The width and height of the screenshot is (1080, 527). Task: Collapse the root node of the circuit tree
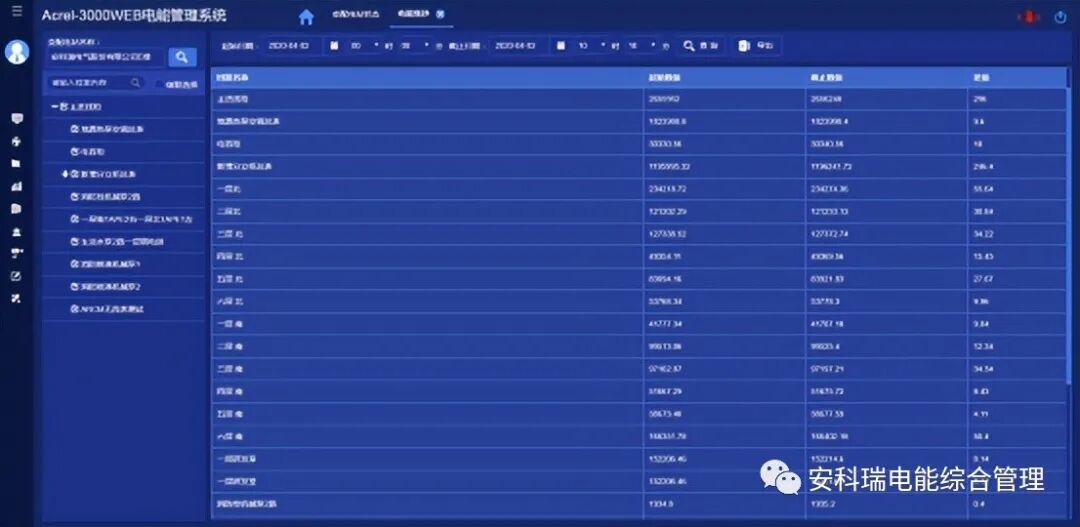pos(55,107)
